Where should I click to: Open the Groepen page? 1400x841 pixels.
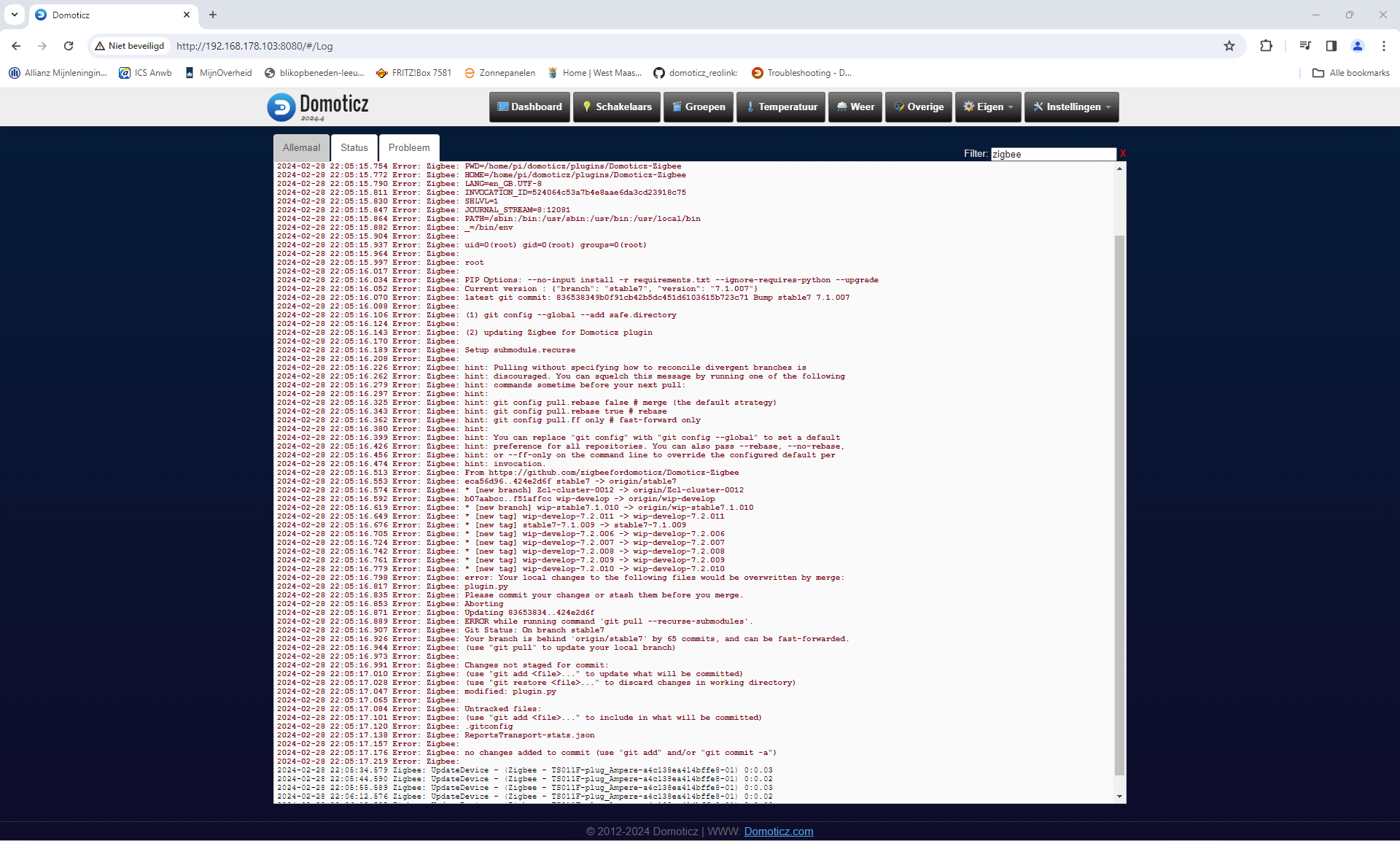point(699,106)
